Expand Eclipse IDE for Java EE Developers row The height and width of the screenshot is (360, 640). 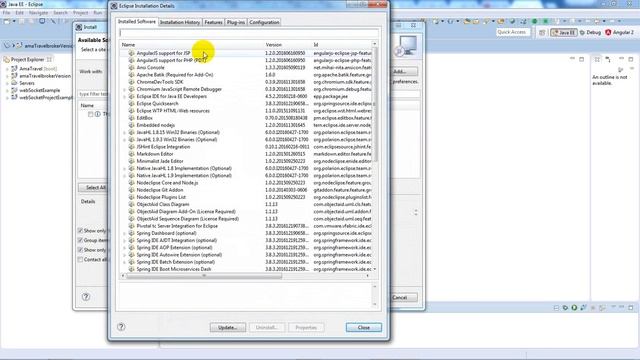point(124,96)
